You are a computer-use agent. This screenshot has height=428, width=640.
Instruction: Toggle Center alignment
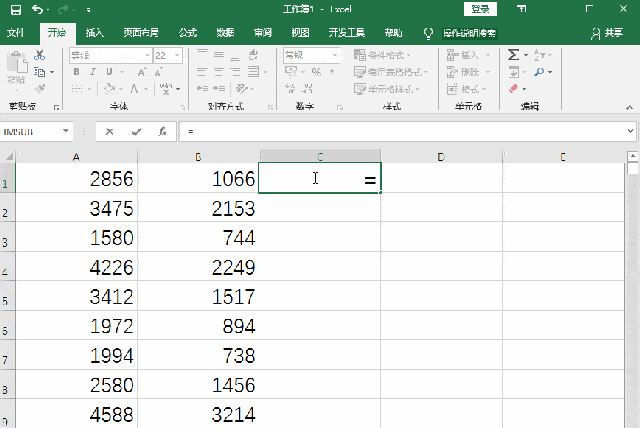coord(219,72)
